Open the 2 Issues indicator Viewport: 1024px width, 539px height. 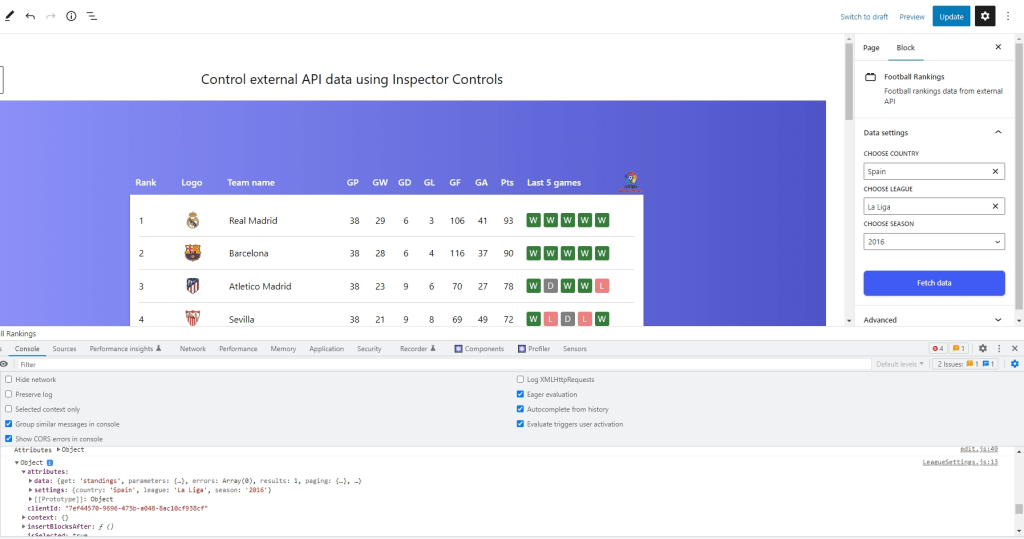point(966,364)
